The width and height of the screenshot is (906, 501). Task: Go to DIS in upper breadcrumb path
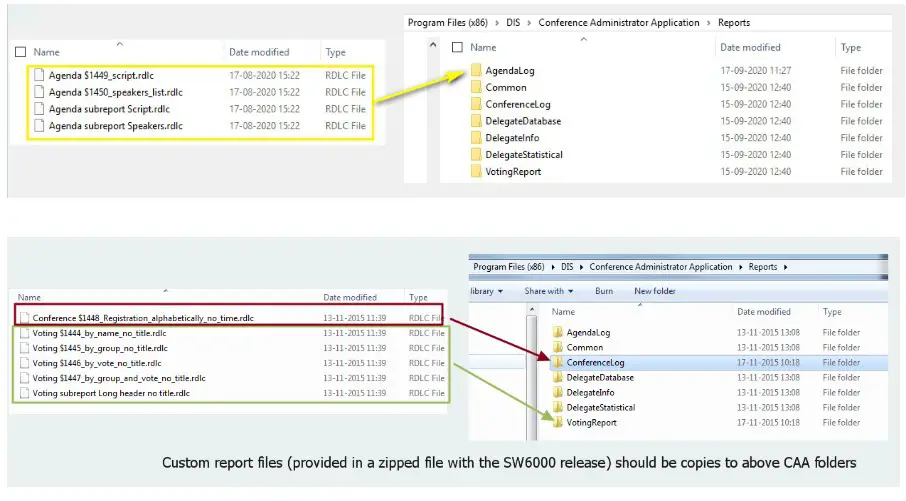pyautogui.click(x=513, y=23)
